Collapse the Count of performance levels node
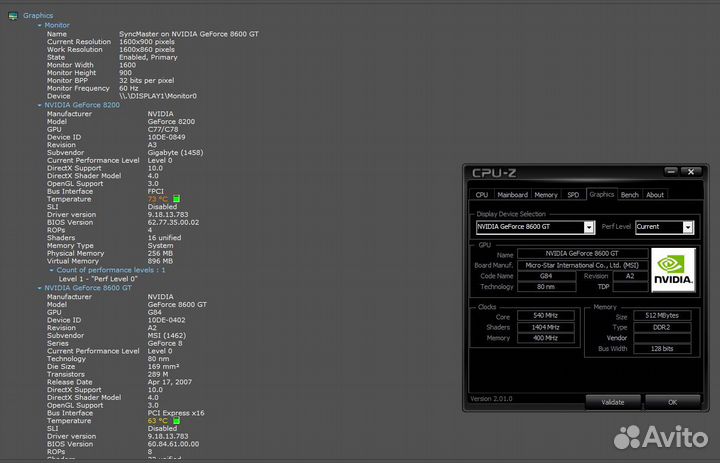The height and width of the screenshot is (463, 720). click(52, 270)
